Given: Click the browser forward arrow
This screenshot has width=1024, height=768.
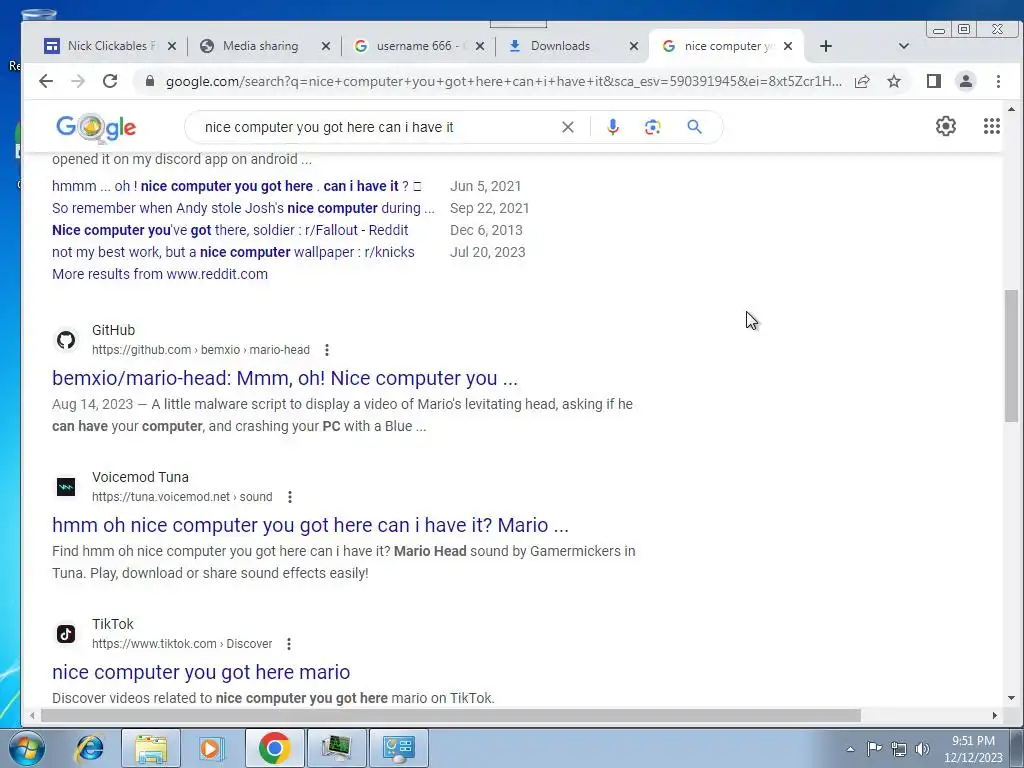Looking at the screenshot, I should tap(78, 81).
